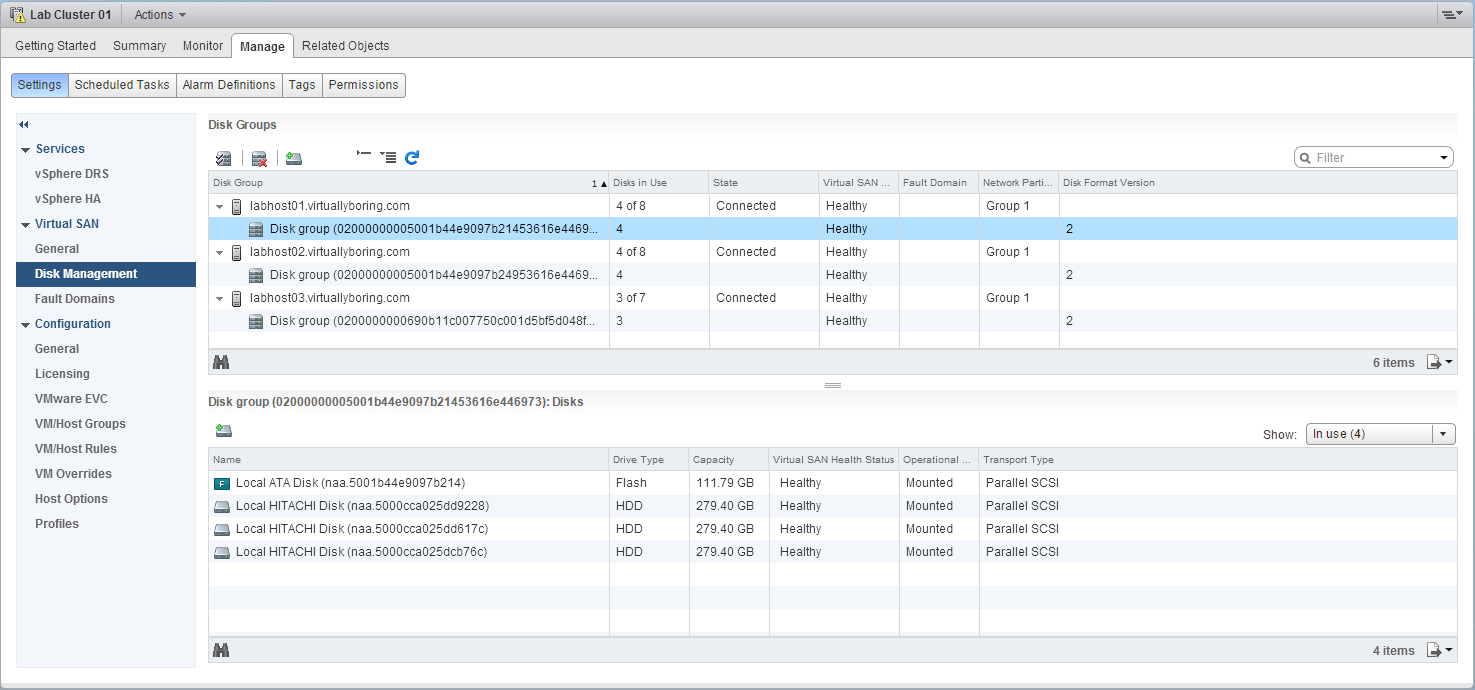Collapse the labhost01.virtuallyboring.com node
This screenshot has height=690, width=1475.
tap(219, 207)
